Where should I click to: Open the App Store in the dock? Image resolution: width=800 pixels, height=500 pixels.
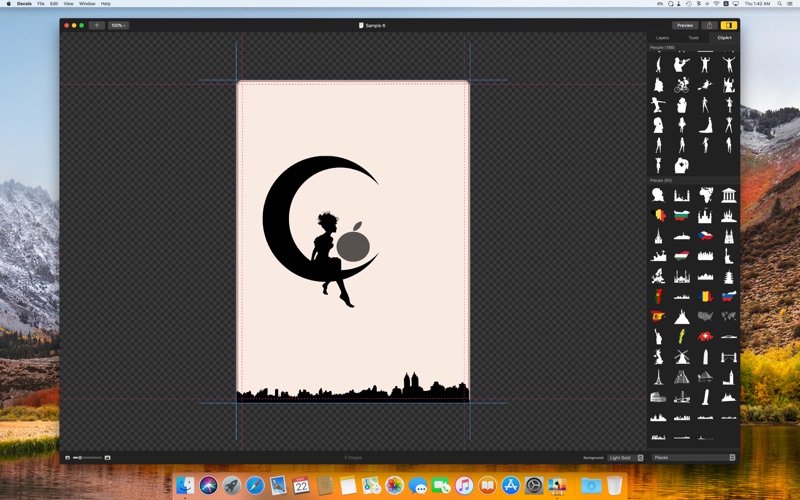510,485
